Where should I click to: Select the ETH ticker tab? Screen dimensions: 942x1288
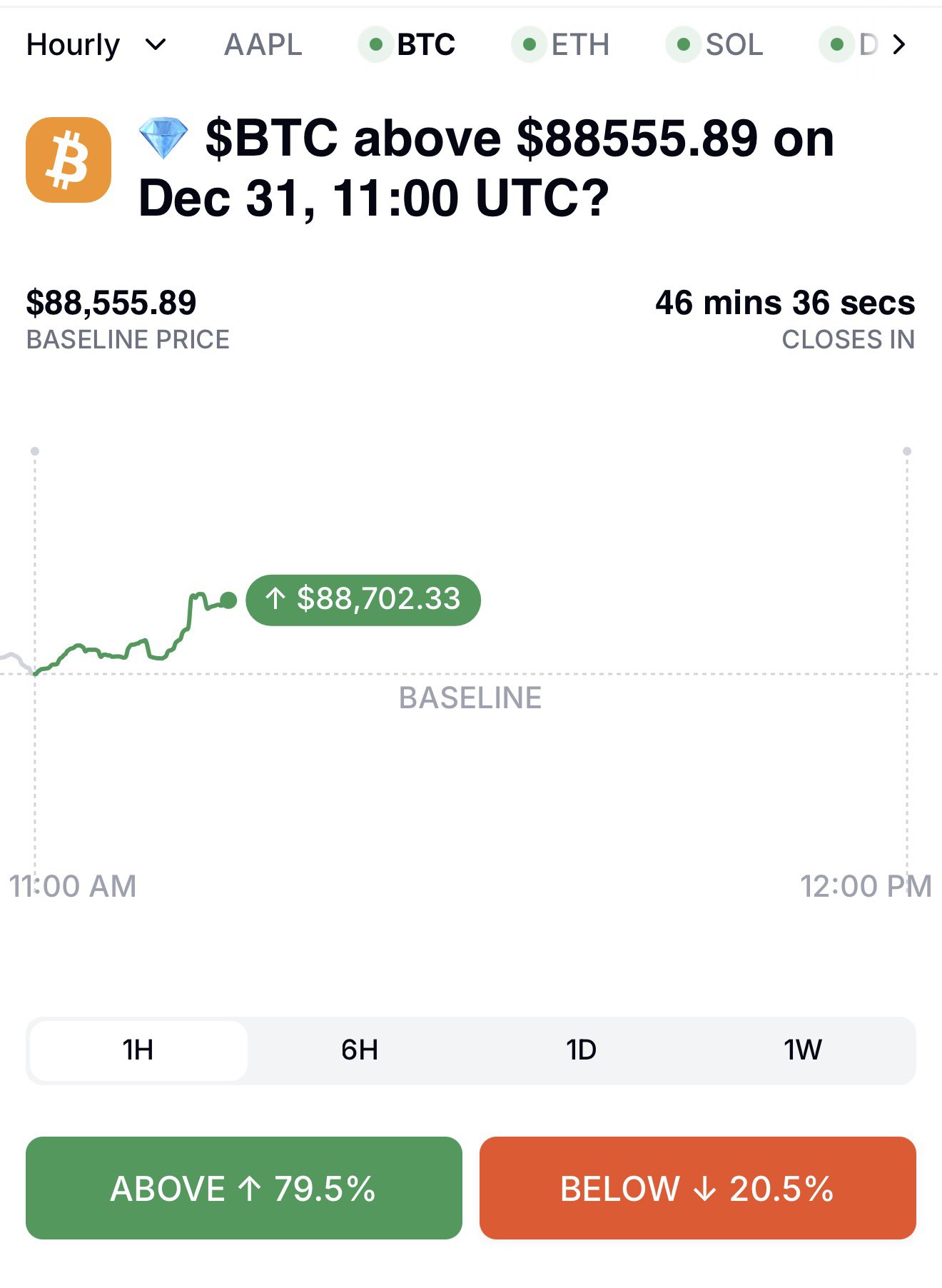(x=580, y=45)
